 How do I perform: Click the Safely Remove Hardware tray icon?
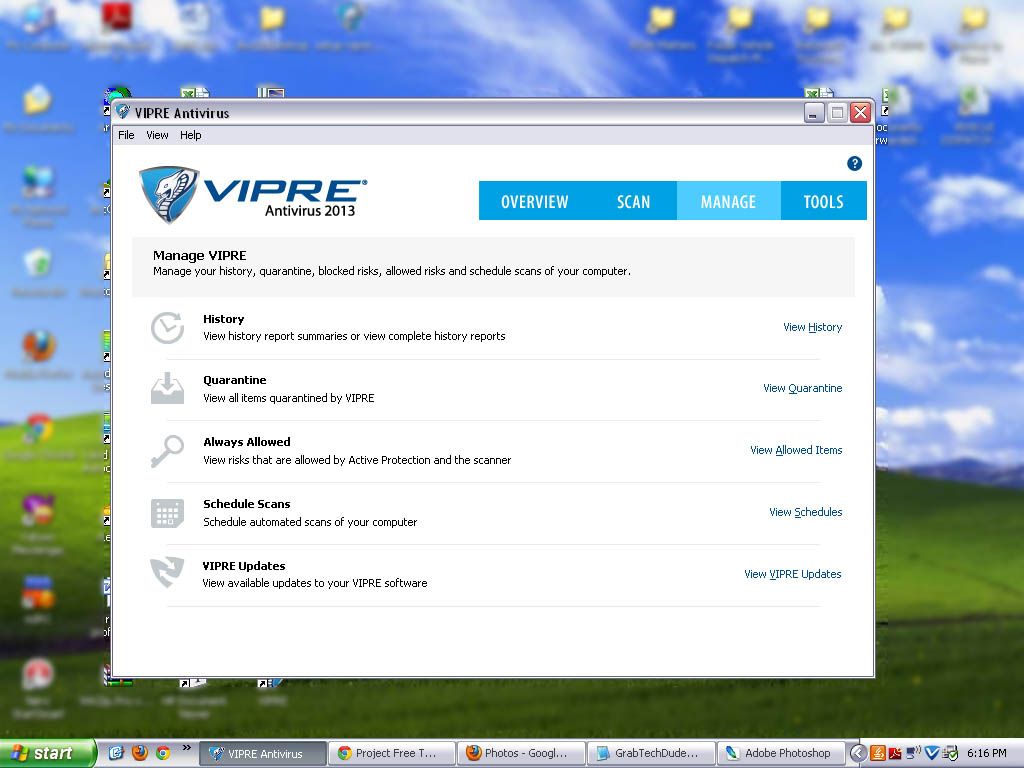pyautogui.click(x=952, y=753)
